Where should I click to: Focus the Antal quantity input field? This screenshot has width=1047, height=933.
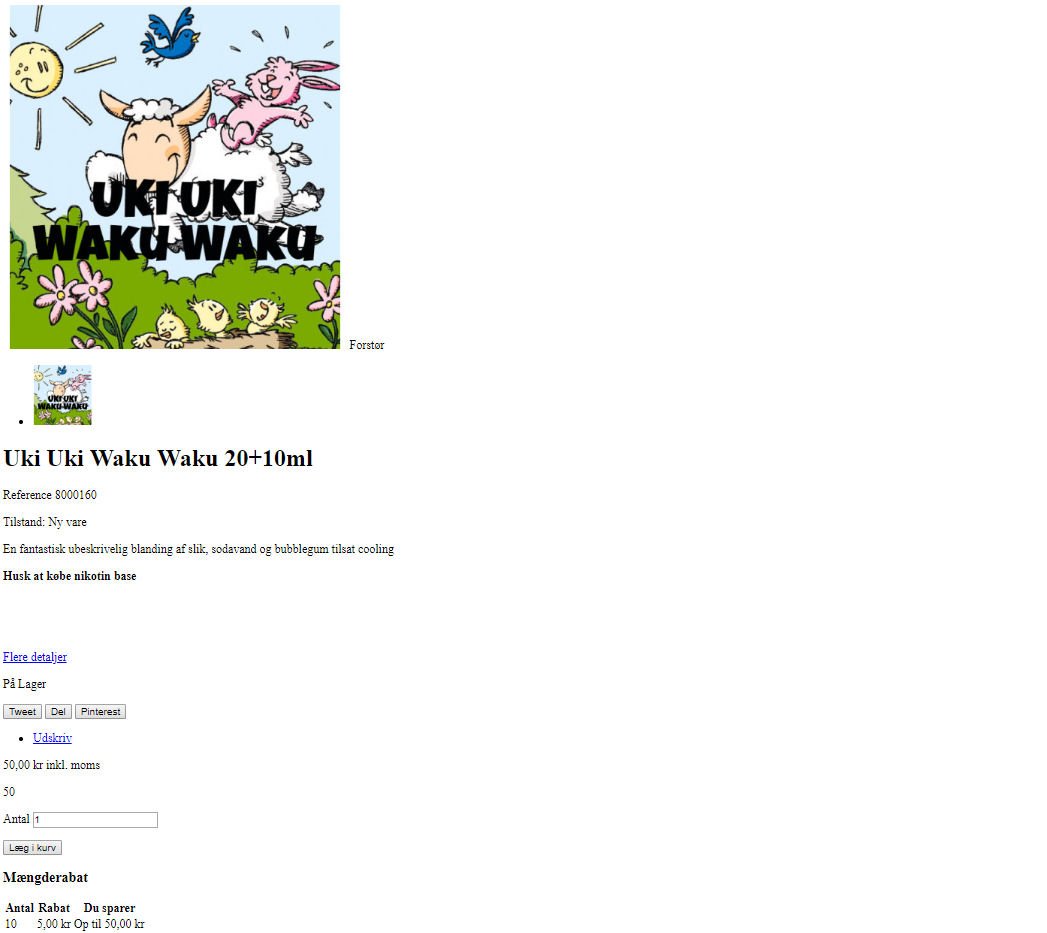coord(95,820)
